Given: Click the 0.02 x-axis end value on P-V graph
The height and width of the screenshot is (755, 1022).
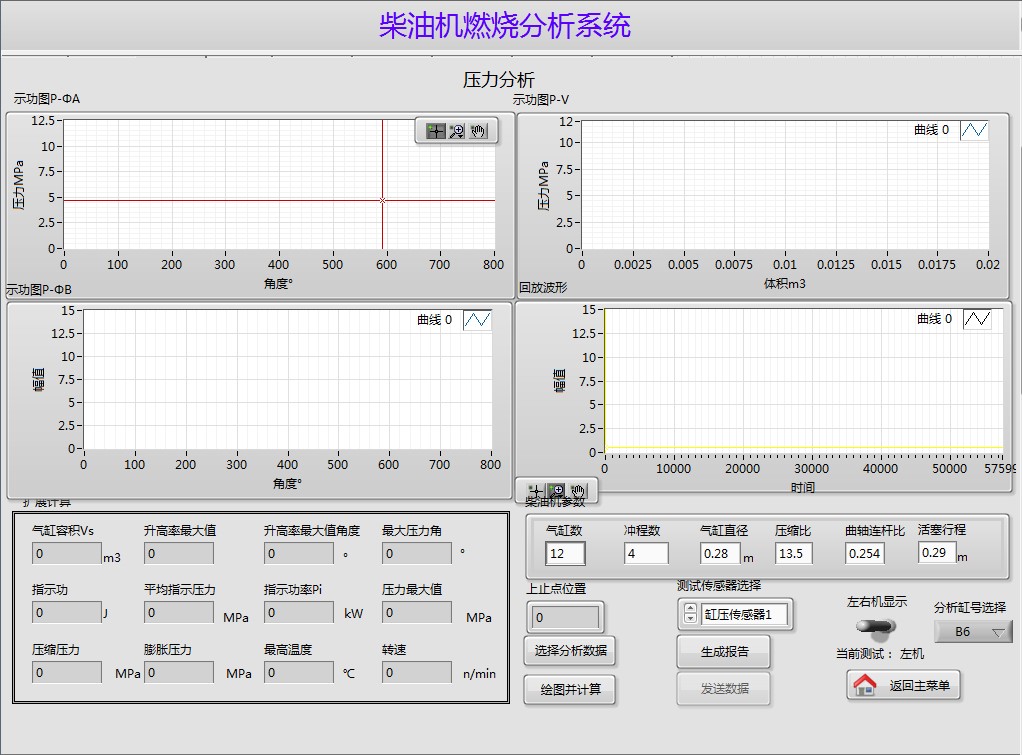Looking at the screenshot, I should pos(987,264).
